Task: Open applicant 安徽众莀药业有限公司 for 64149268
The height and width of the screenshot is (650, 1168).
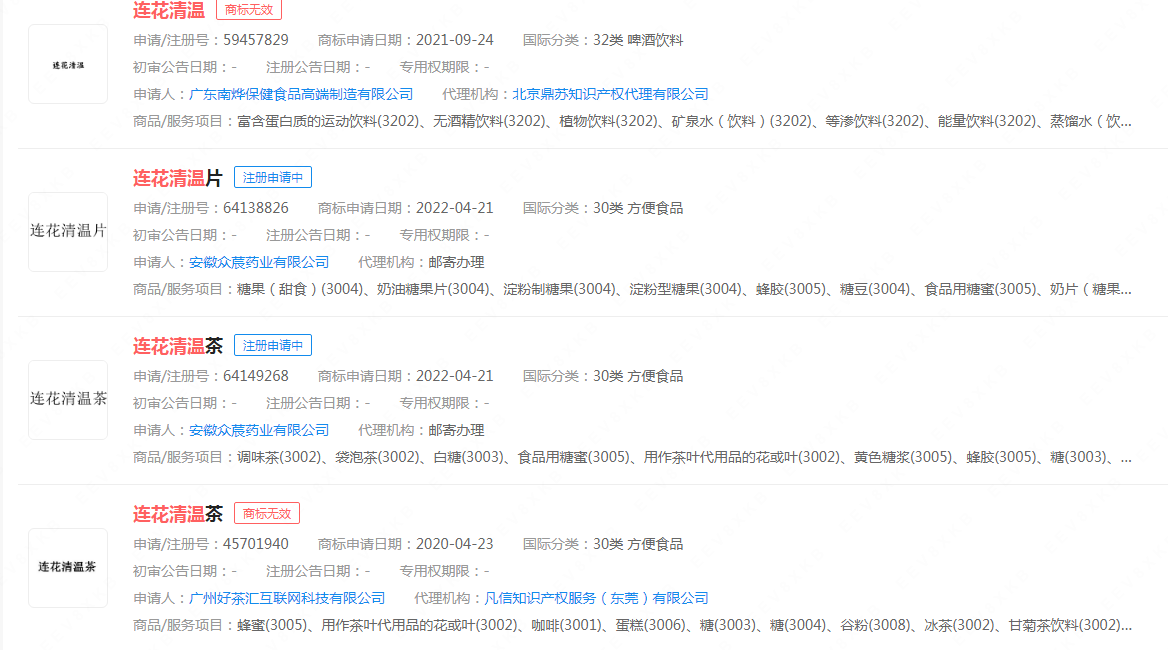Action: coord(258,430)
